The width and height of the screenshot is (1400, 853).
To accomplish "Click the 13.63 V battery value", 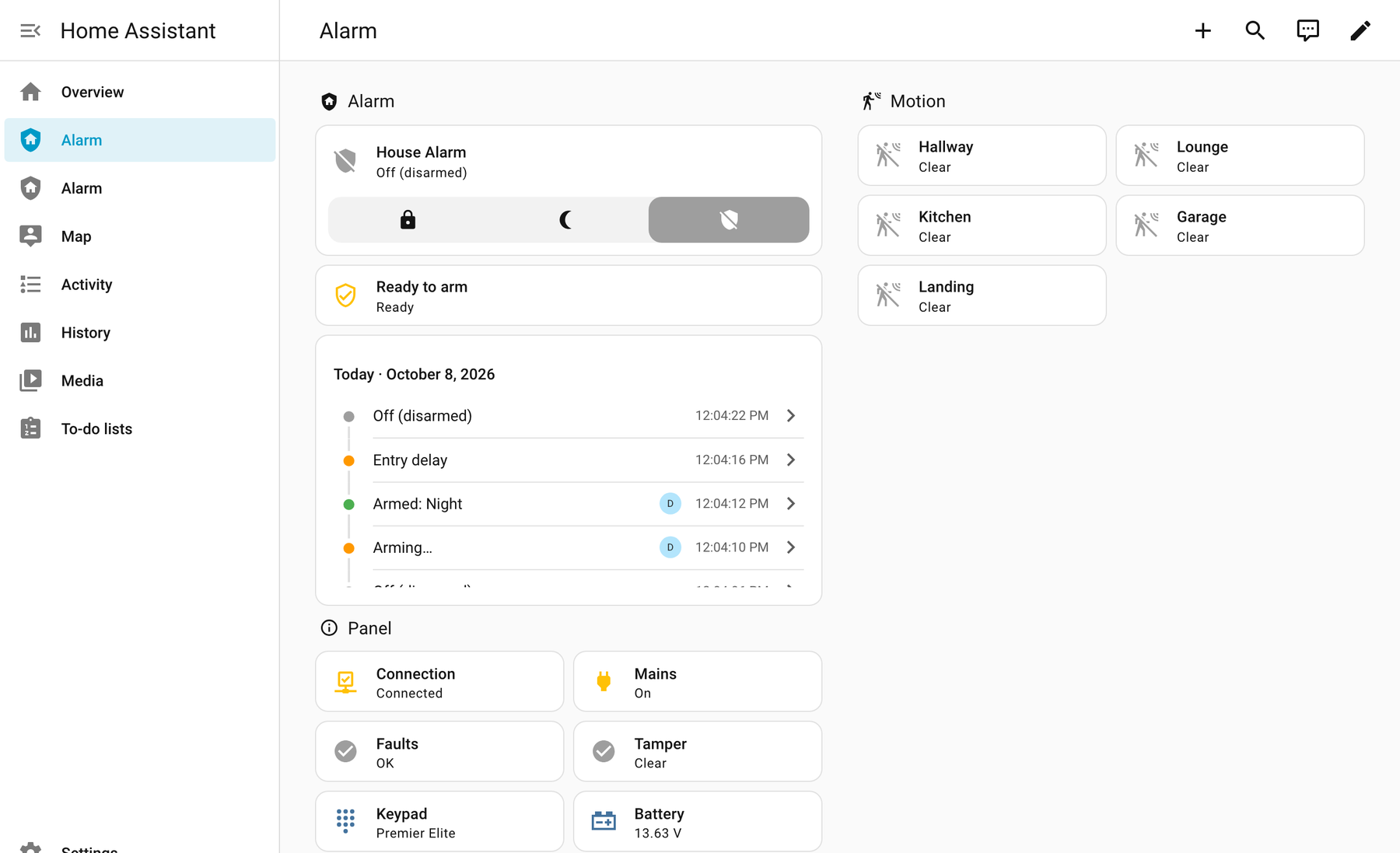I will click(x=658, y=834).
